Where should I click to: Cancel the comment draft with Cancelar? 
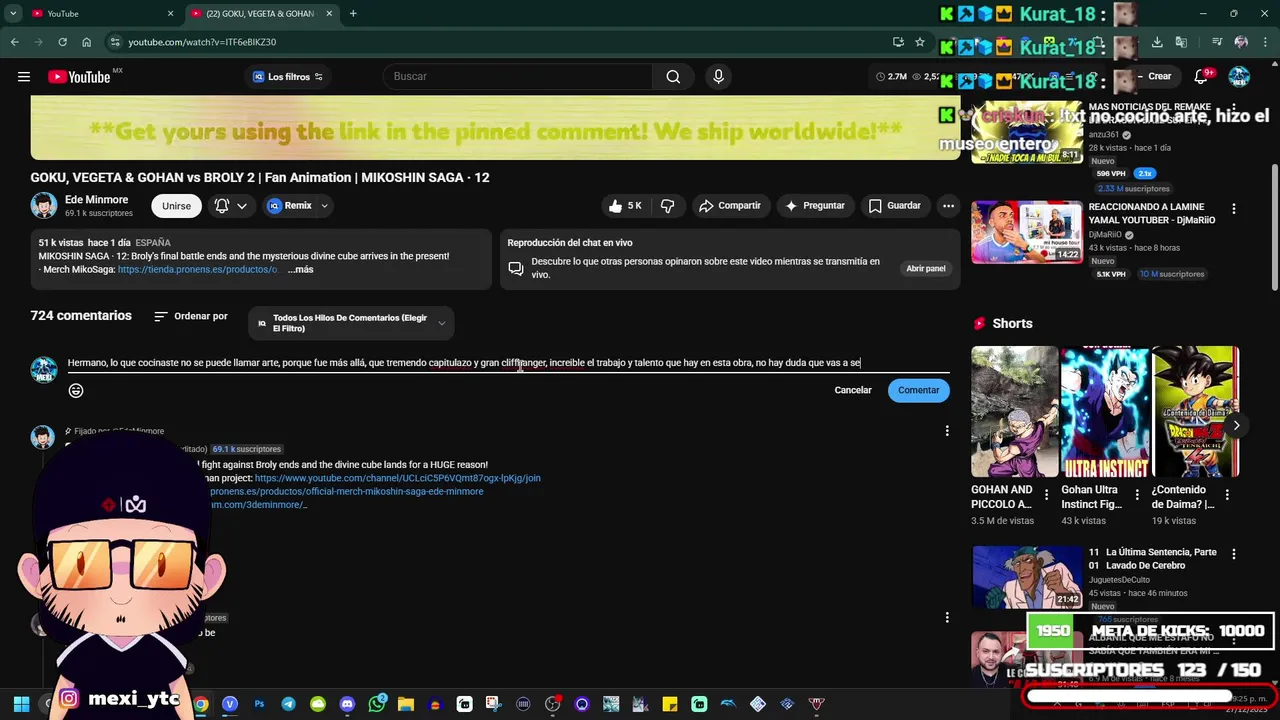(x=853, y=390)
